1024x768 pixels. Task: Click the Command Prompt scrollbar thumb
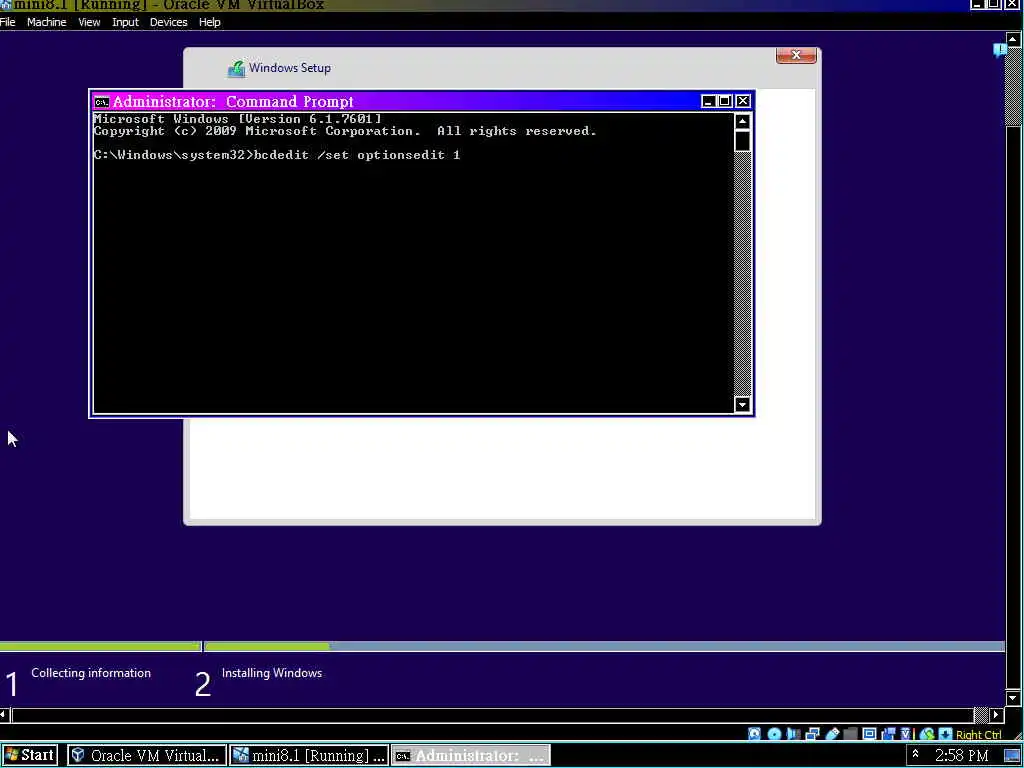(742, 140)
